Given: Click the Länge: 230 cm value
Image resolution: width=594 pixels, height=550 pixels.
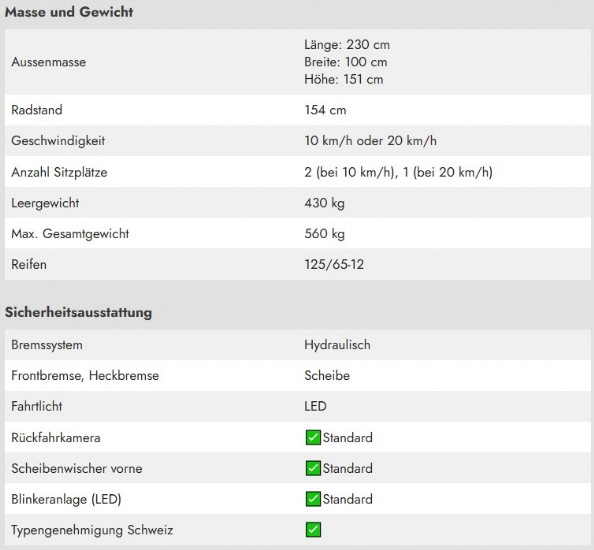Looking at the screenshot, I should pos(347,45).
